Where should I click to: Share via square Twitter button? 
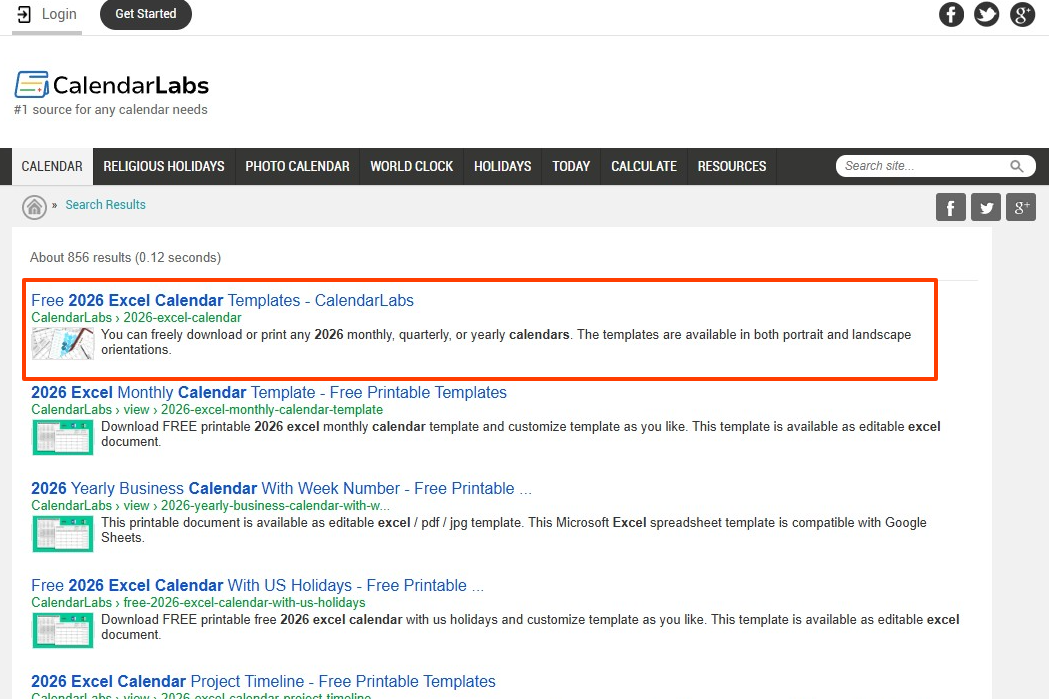986,207
